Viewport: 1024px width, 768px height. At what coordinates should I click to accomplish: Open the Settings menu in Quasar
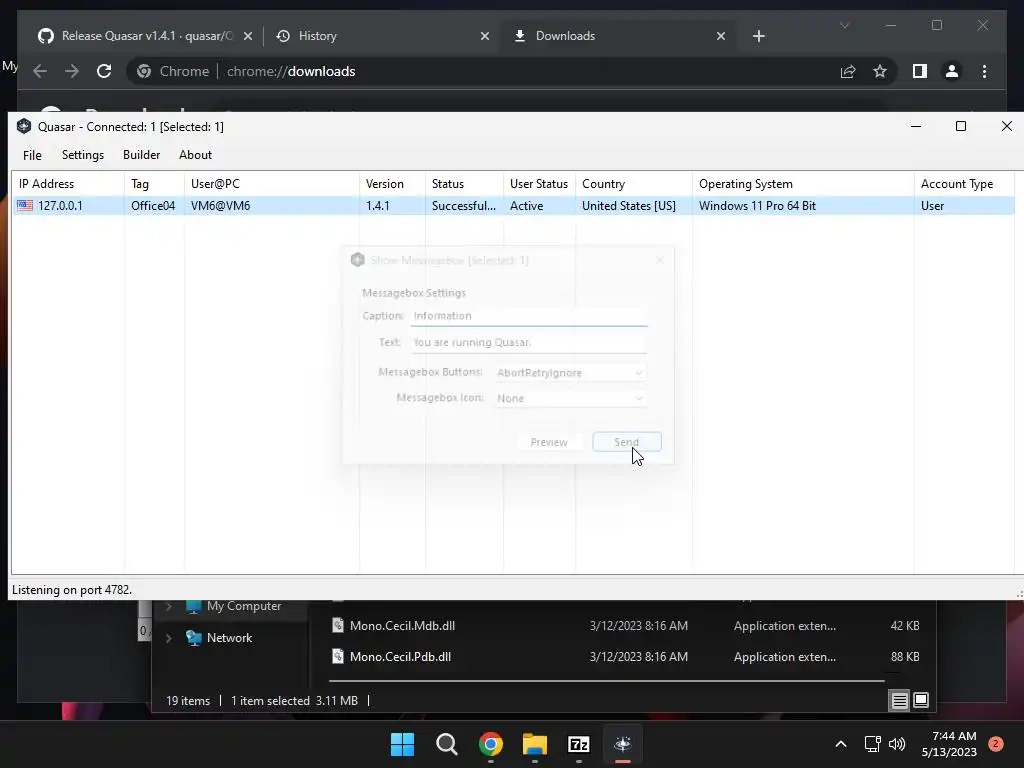(x=83, y=155)
